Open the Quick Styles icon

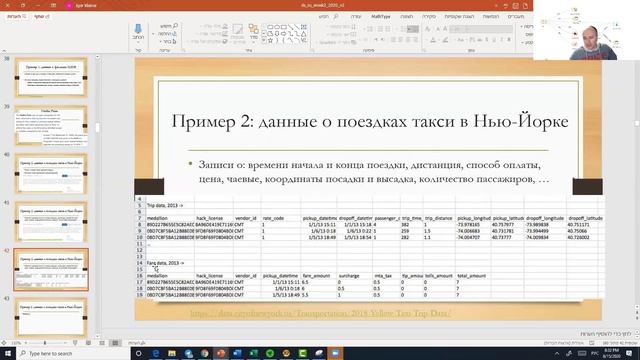[238, 29]
